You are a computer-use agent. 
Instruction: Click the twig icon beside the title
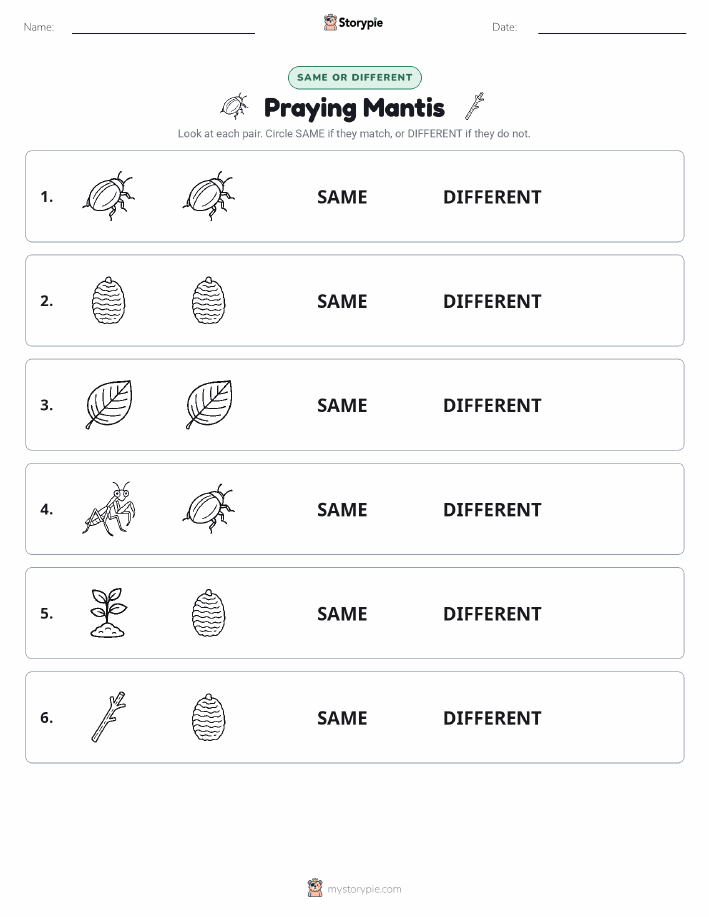[474, 106]
